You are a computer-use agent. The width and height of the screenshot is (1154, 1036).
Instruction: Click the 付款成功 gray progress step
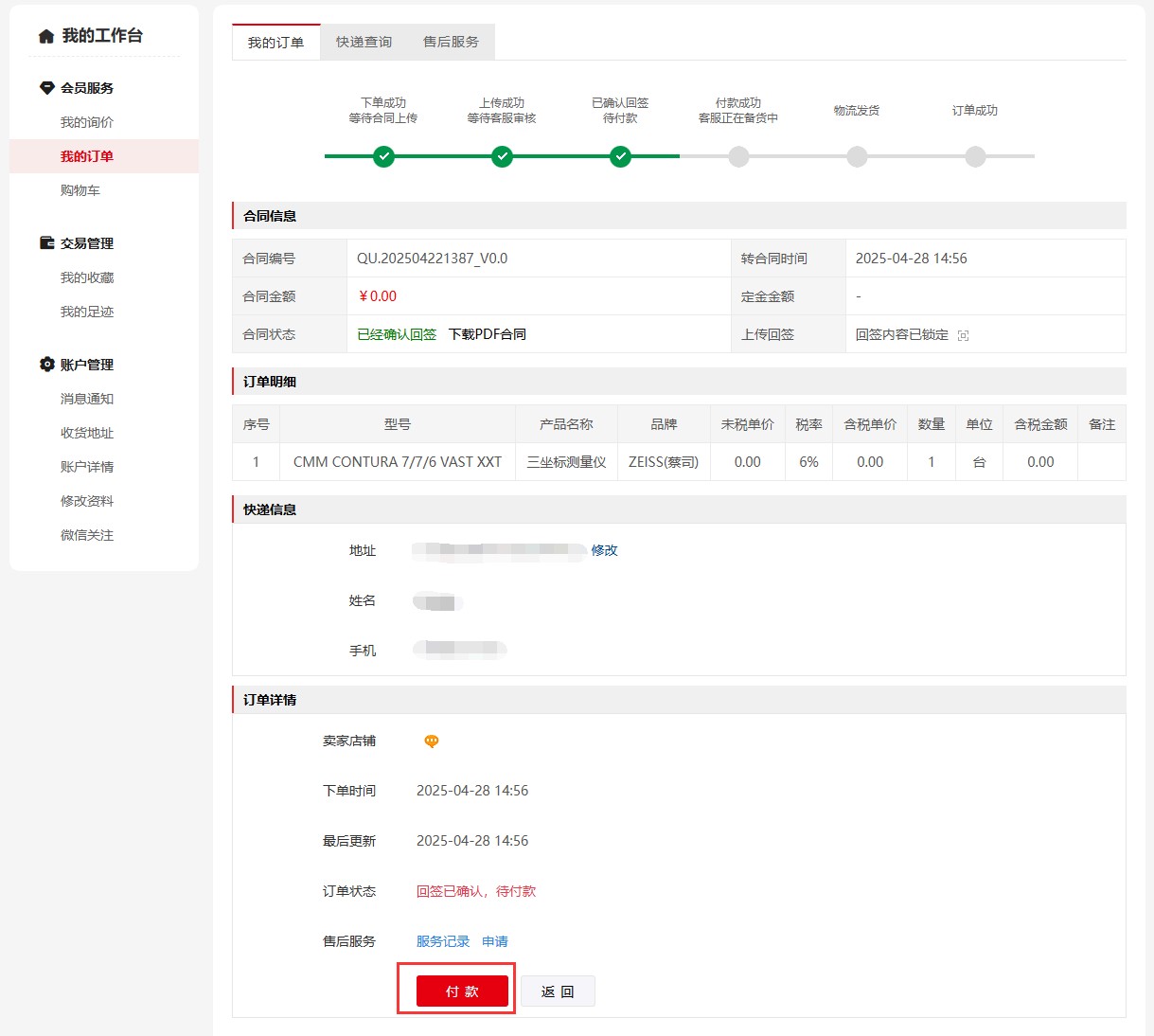(x=738, y=157)
